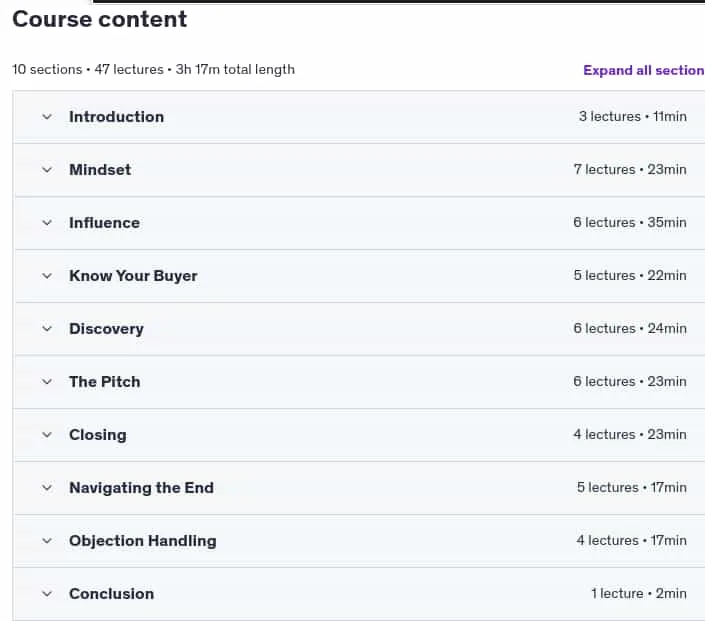Viewport: 705px width, 621px height.
Task: Expand the Mindset section chevron
Action: click(47, 170)
